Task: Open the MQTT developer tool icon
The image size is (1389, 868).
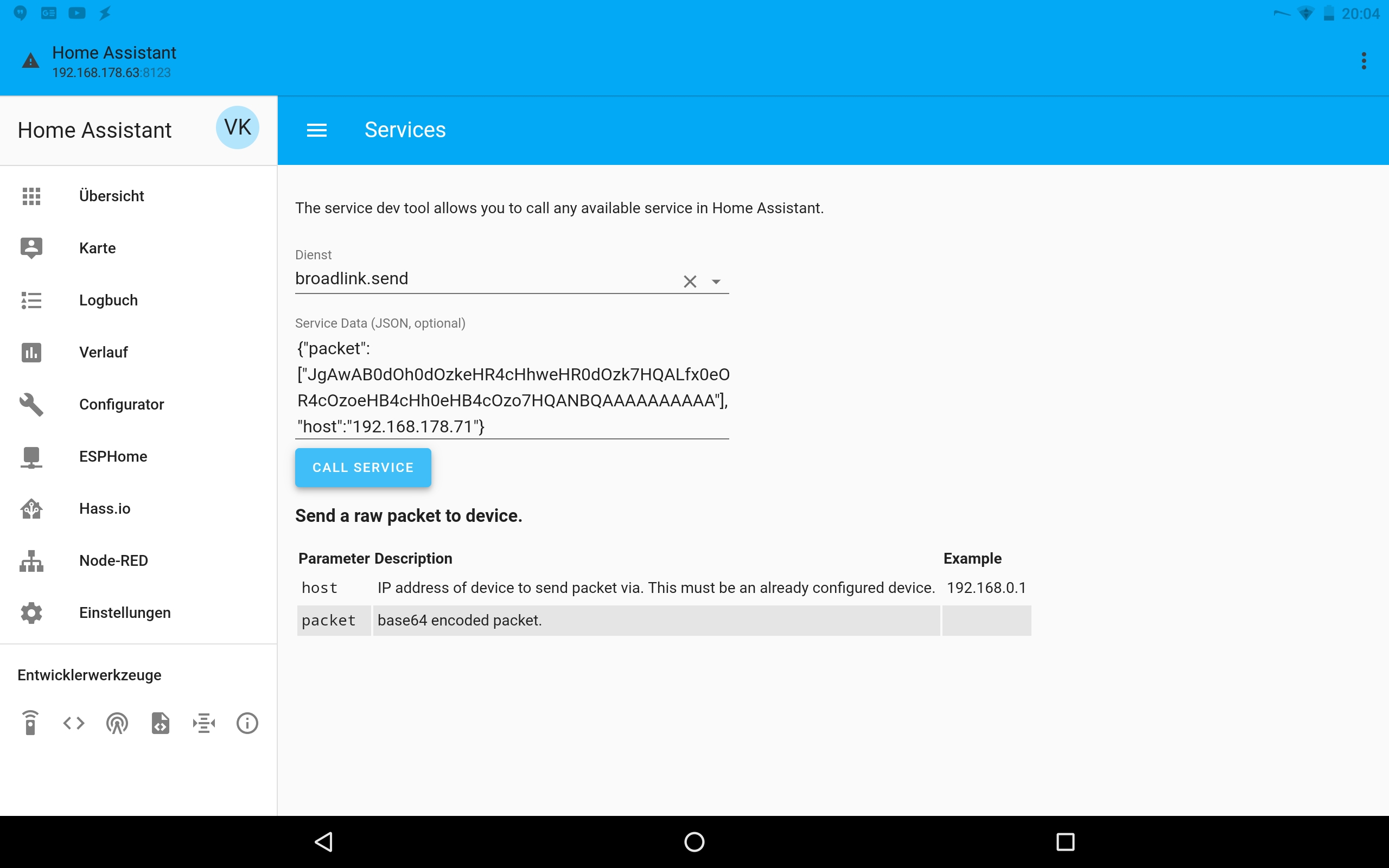Action: [x=204, y=723]
